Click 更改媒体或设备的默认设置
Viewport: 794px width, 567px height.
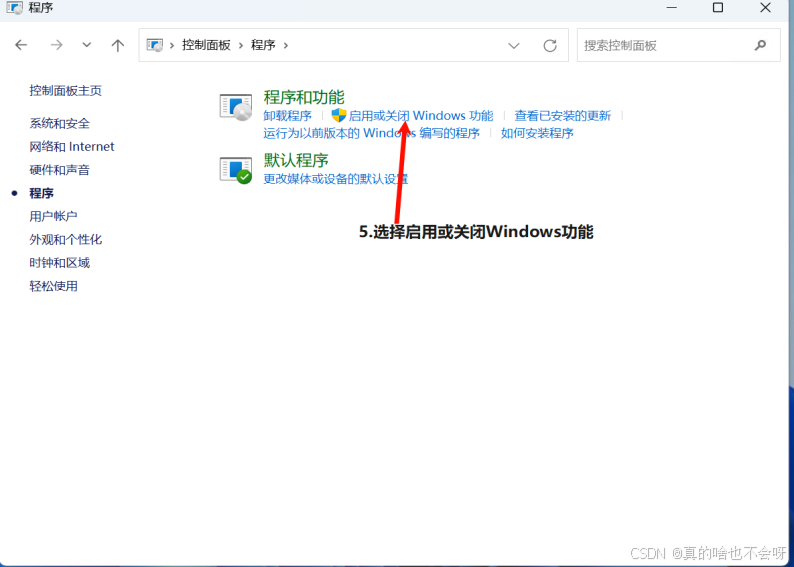point(335,179)
